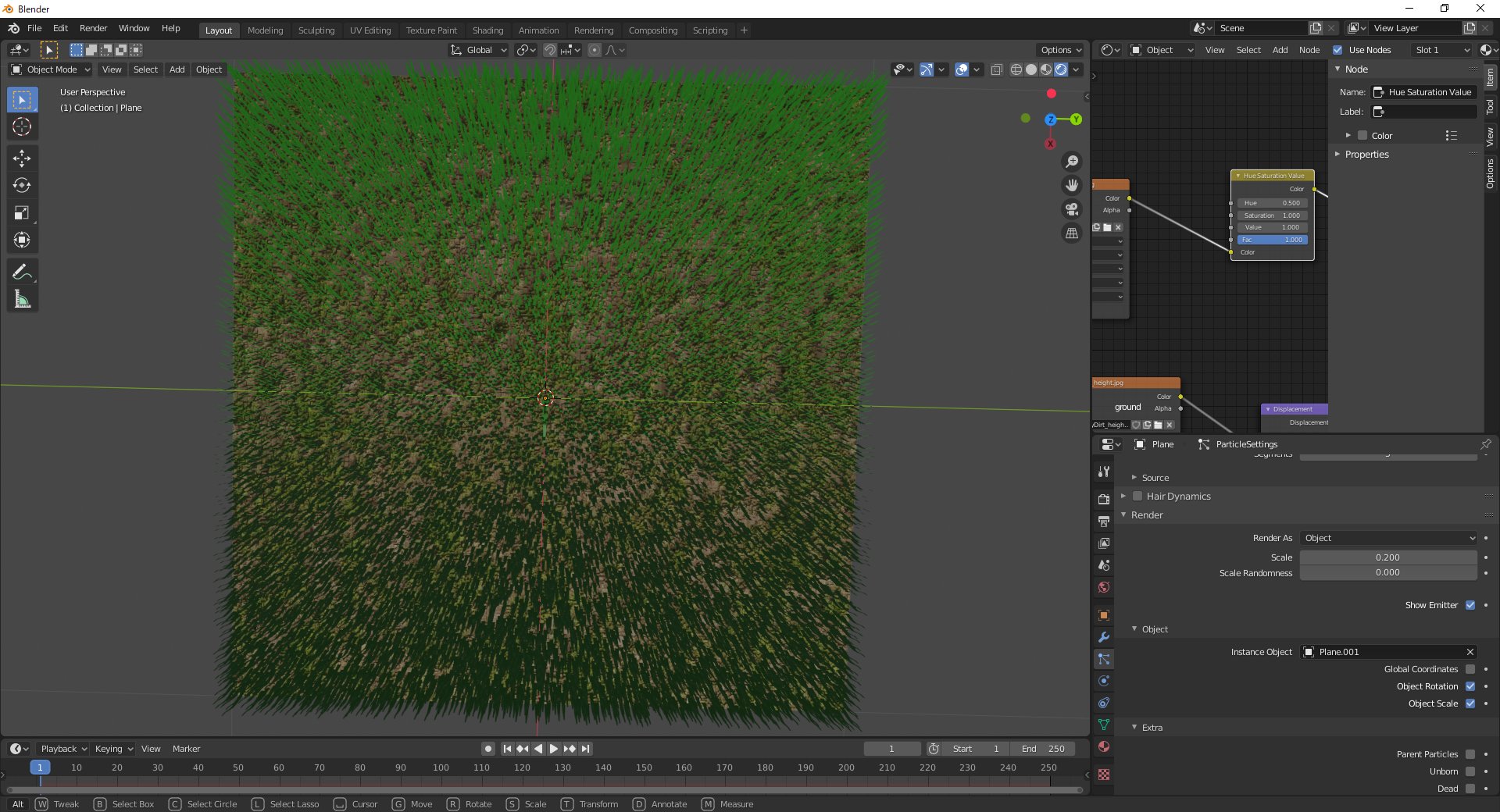Select the Move tool
The height and width of the screenshot is (812, 1500).
(22, 158)
